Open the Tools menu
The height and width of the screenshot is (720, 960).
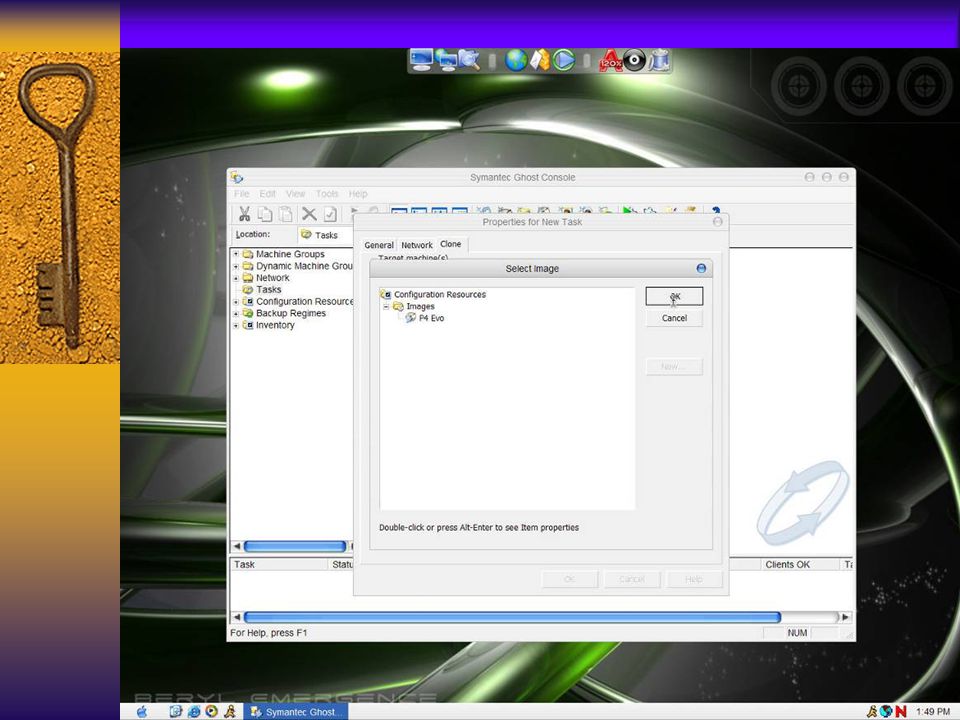pyautogui.click(x=327, y=193)
